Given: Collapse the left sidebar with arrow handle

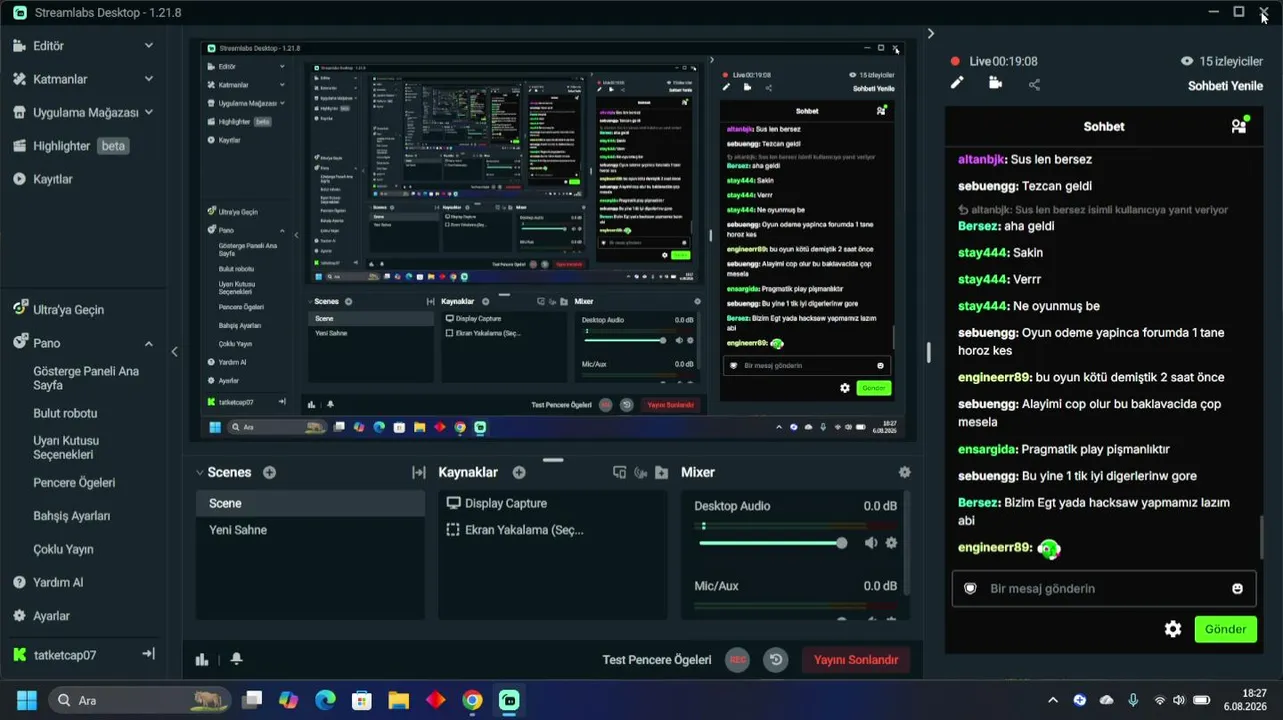Looking at the screenshot, I should click(174, 351).
